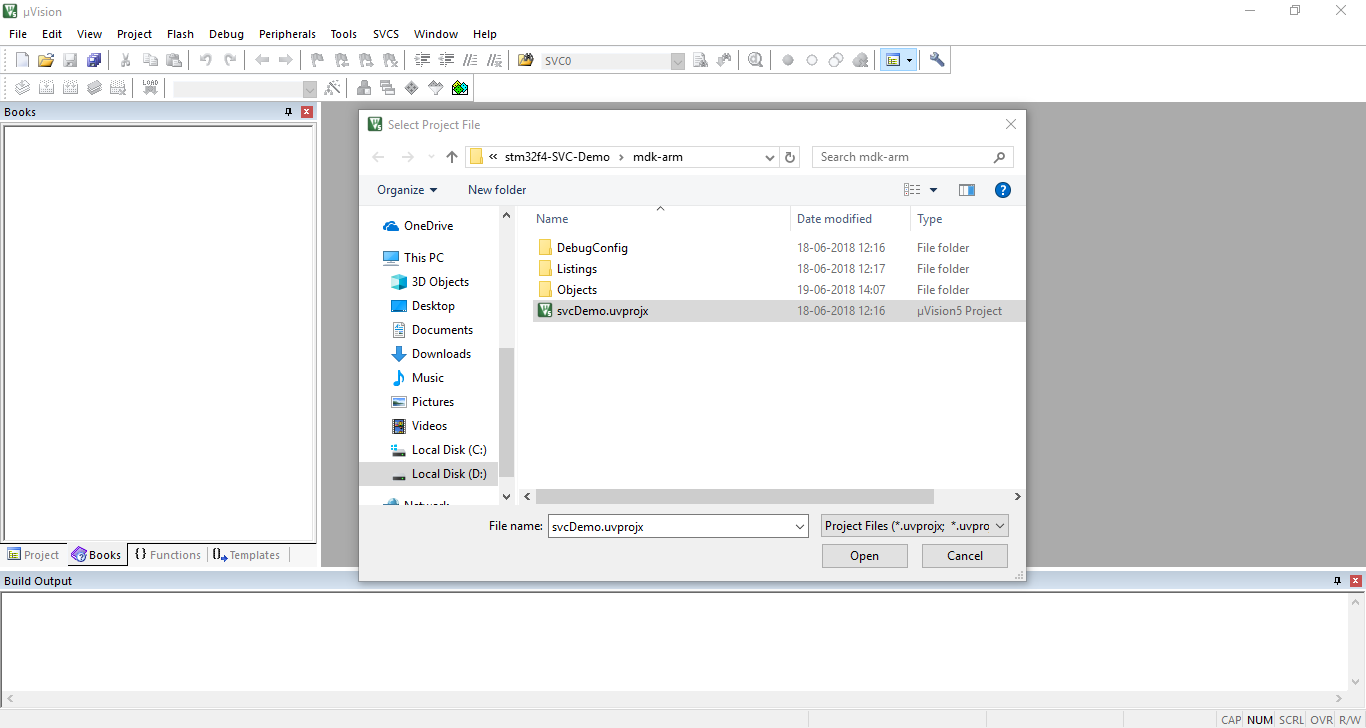
Task: Click the Navigate Forwards arrow
Action: pos(286,60)
